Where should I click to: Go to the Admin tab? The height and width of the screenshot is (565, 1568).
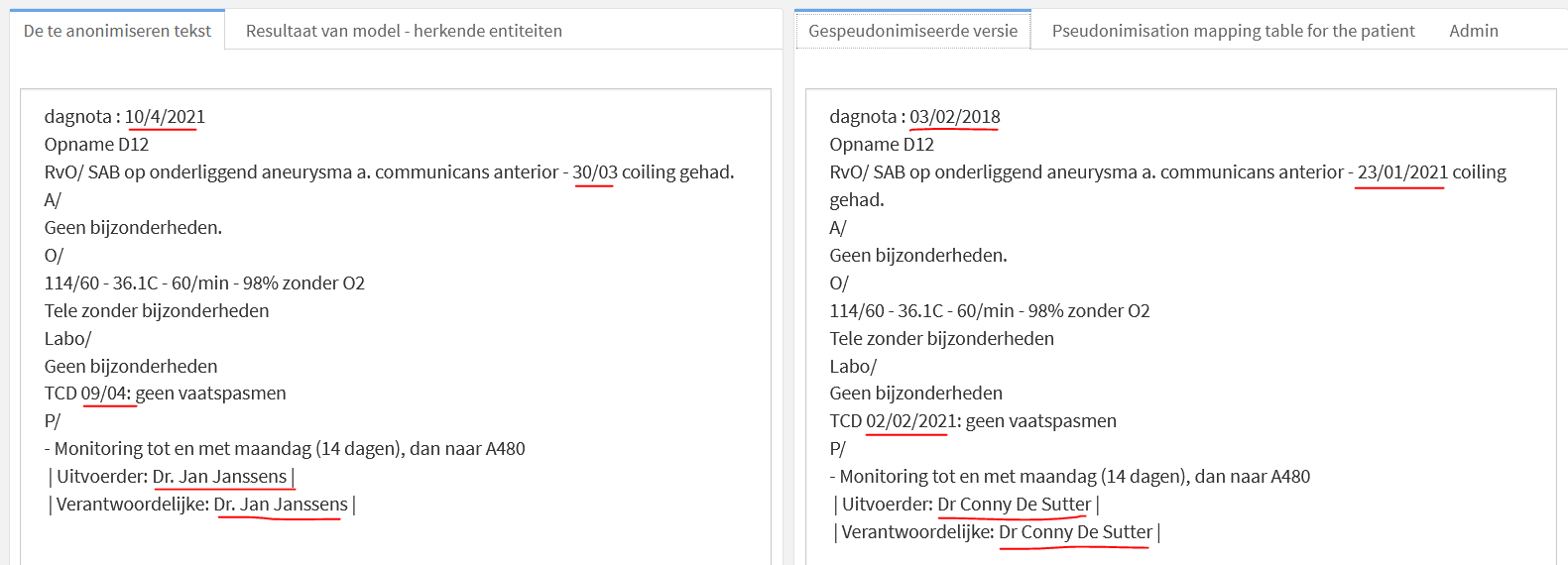pyautogui.click(x=1473, y=31)
